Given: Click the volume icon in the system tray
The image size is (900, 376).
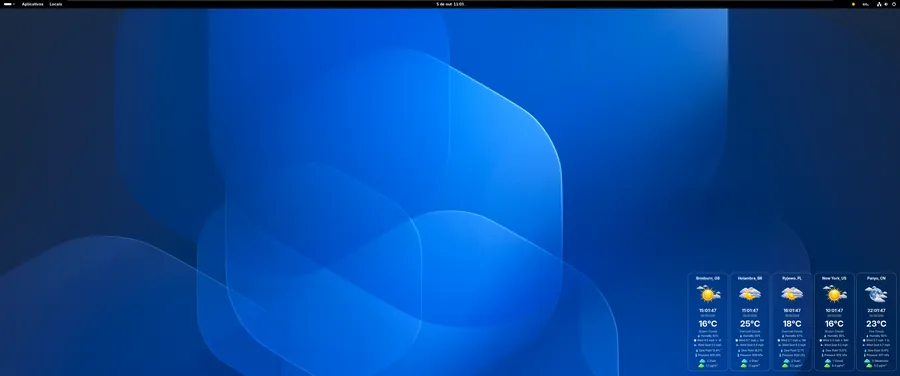Looking at the screenshot, I should pyautogui.click(x=886, y=4).
